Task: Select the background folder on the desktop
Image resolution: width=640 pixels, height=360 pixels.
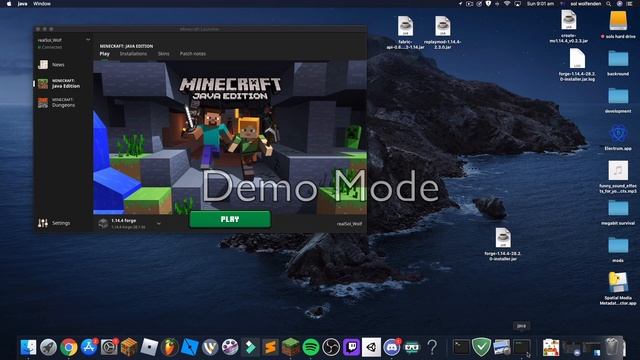Action: pyautogui.click(x=618, y=63)
